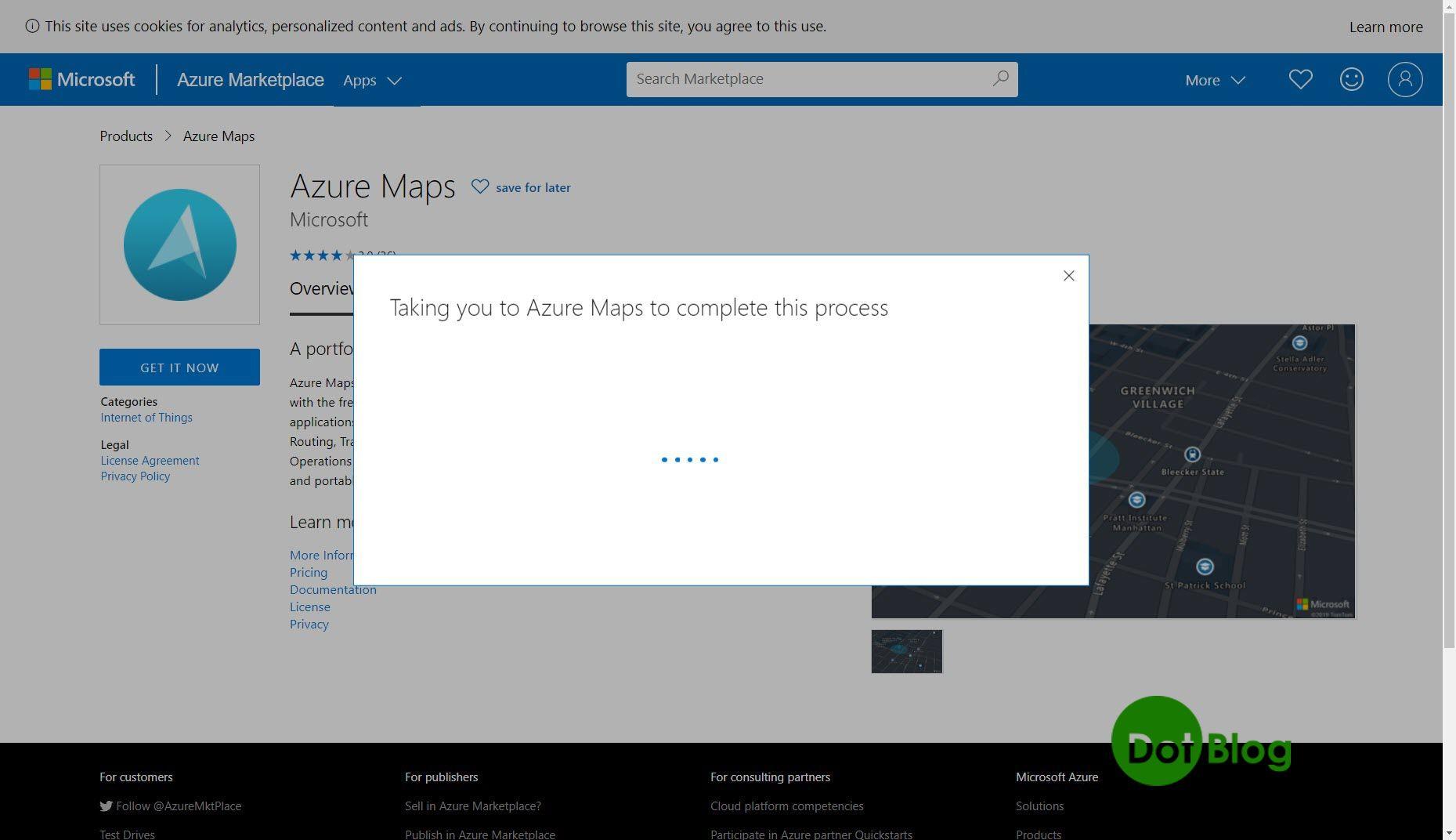The image size is (1456, 840).
Task: Toggle 'save for later' for Azure Maps
Action: (521, 187)
